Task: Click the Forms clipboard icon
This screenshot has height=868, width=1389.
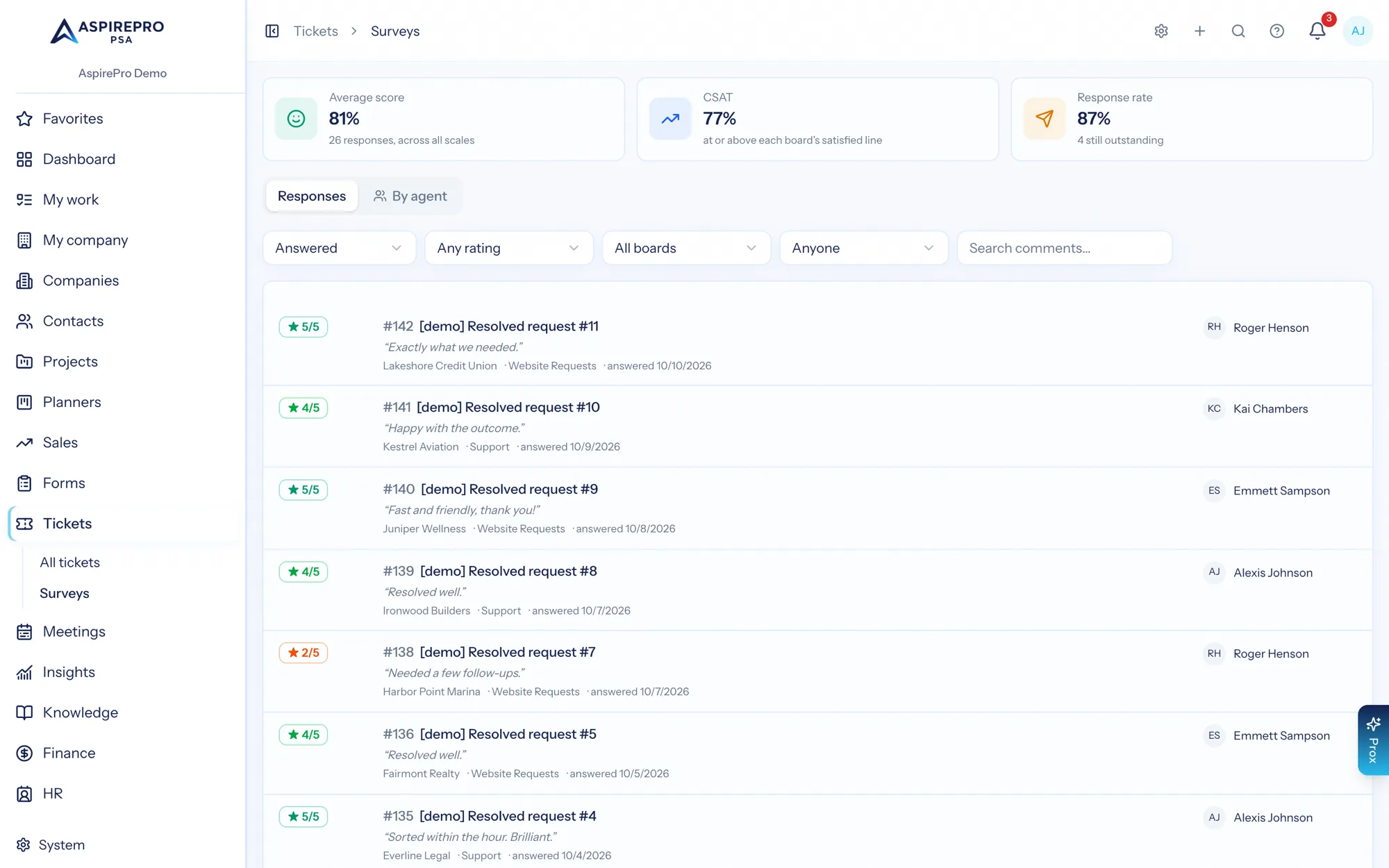Action: point(24,483)
